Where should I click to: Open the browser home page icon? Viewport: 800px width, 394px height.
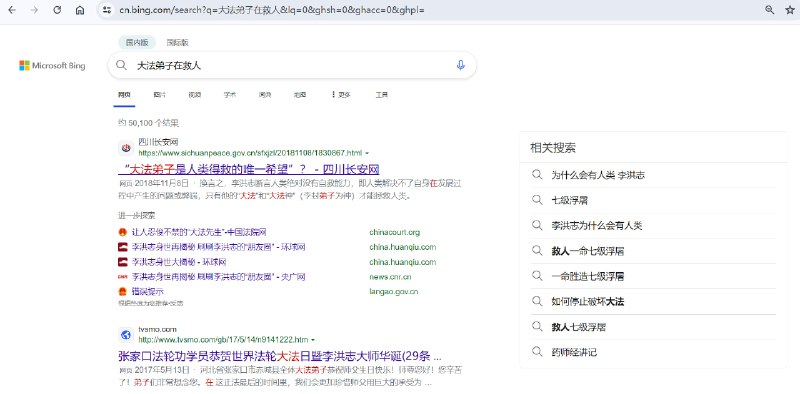coord(80,10)
